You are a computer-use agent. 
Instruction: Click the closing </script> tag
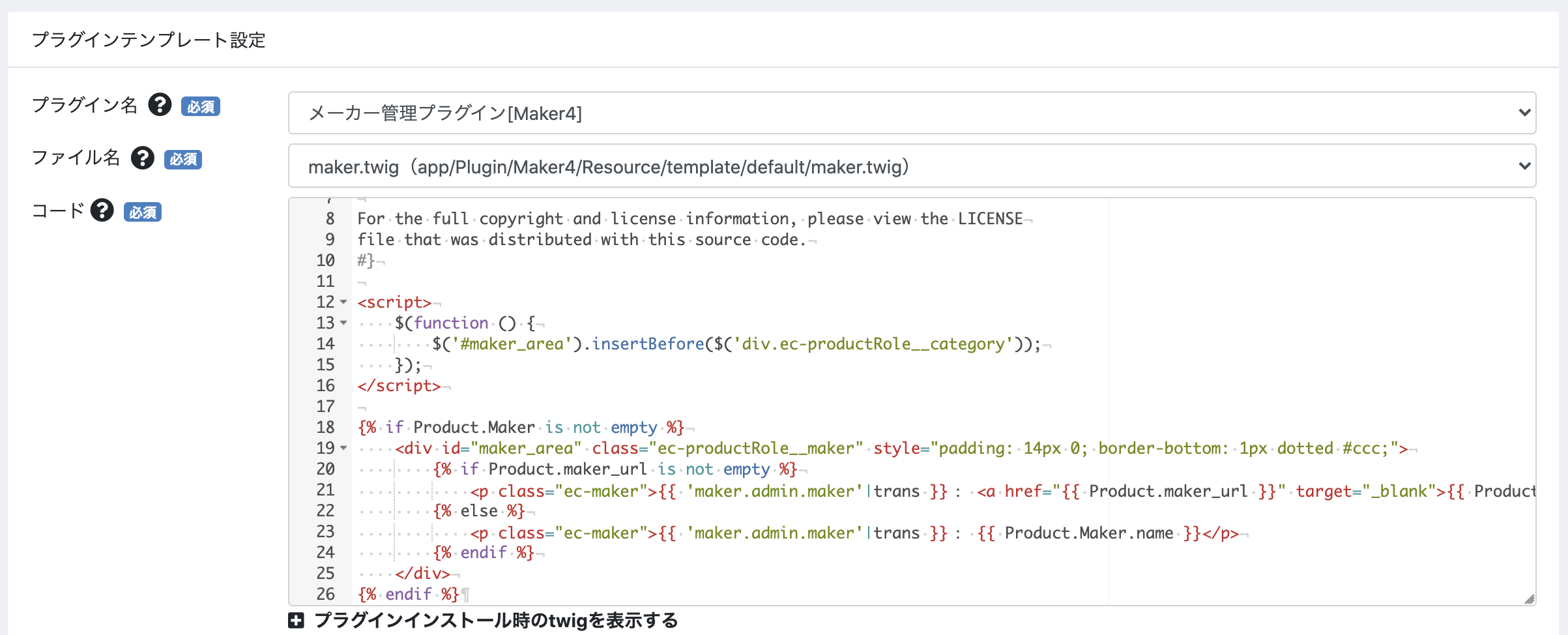point(399,385)
